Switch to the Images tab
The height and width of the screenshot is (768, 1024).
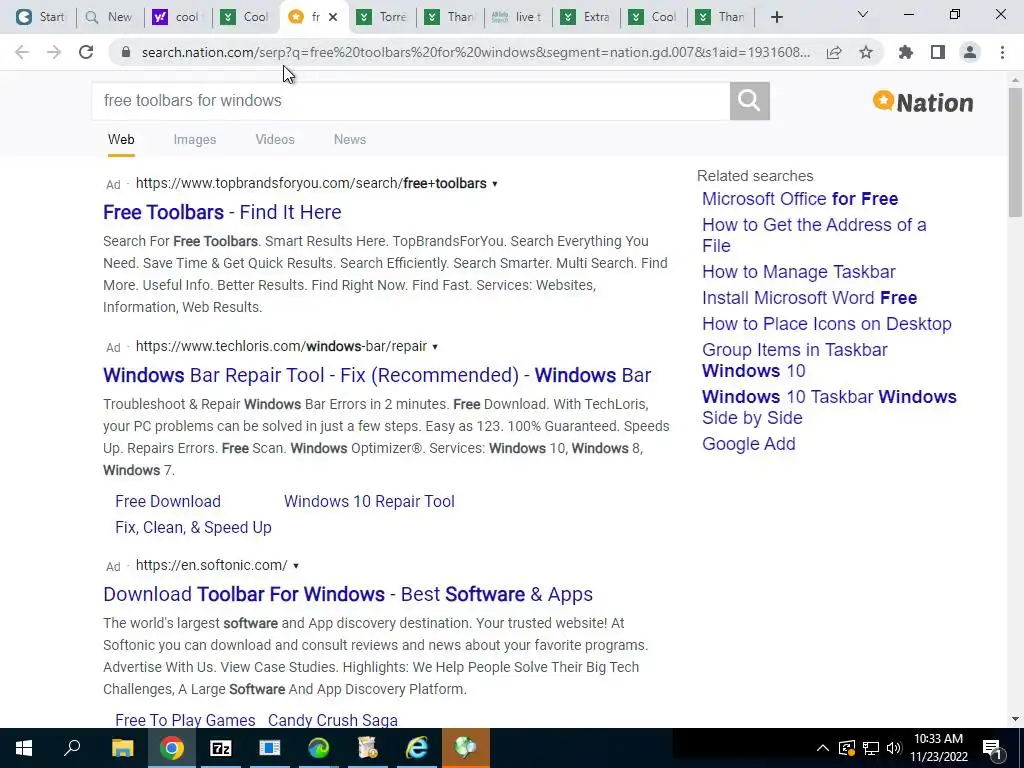(195, 140)
